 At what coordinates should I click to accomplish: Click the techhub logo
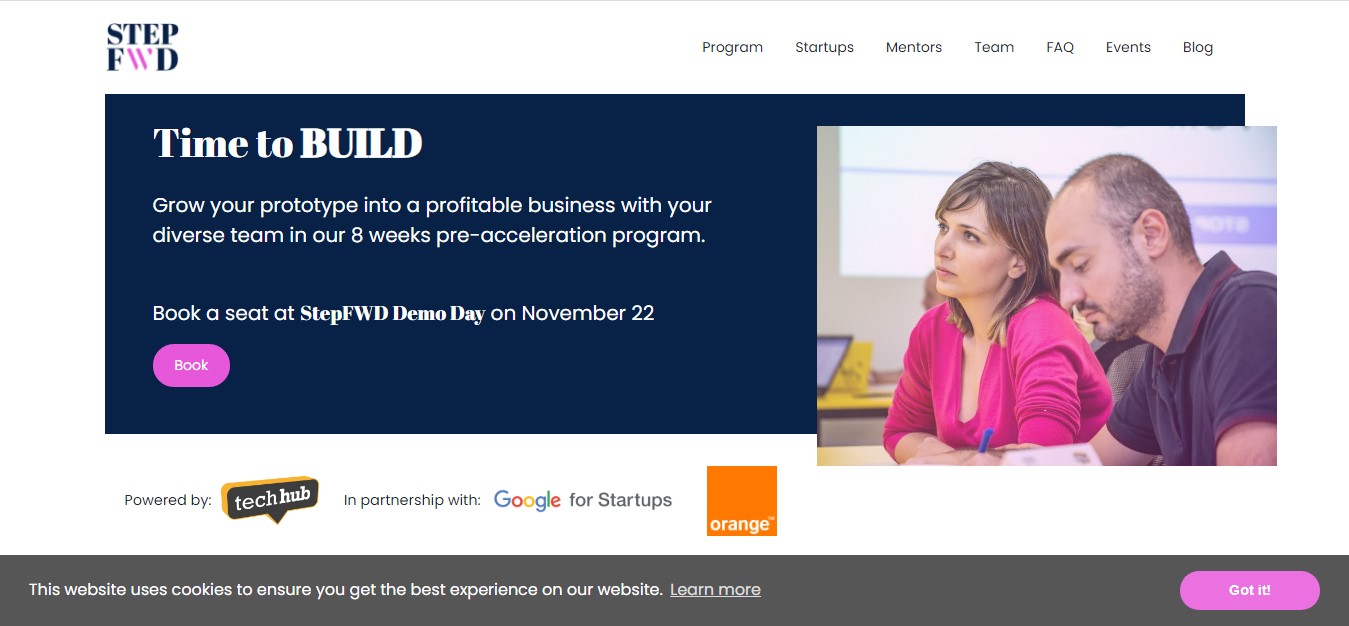(270, 500)
